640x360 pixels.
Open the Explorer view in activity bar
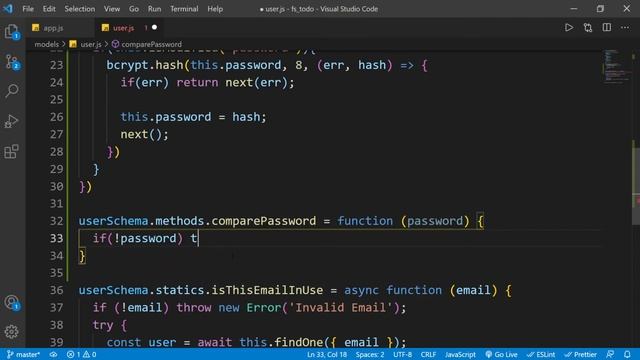[12, 31]
